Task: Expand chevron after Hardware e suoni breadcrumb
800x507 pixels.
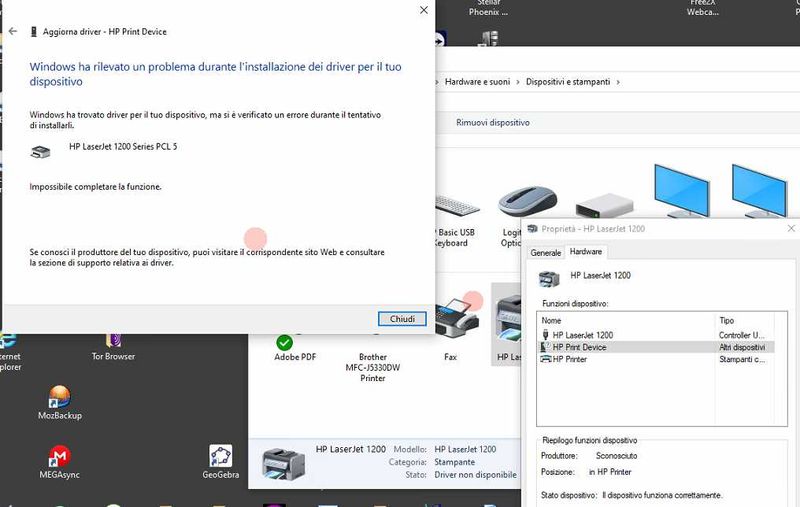Action: 517,82
